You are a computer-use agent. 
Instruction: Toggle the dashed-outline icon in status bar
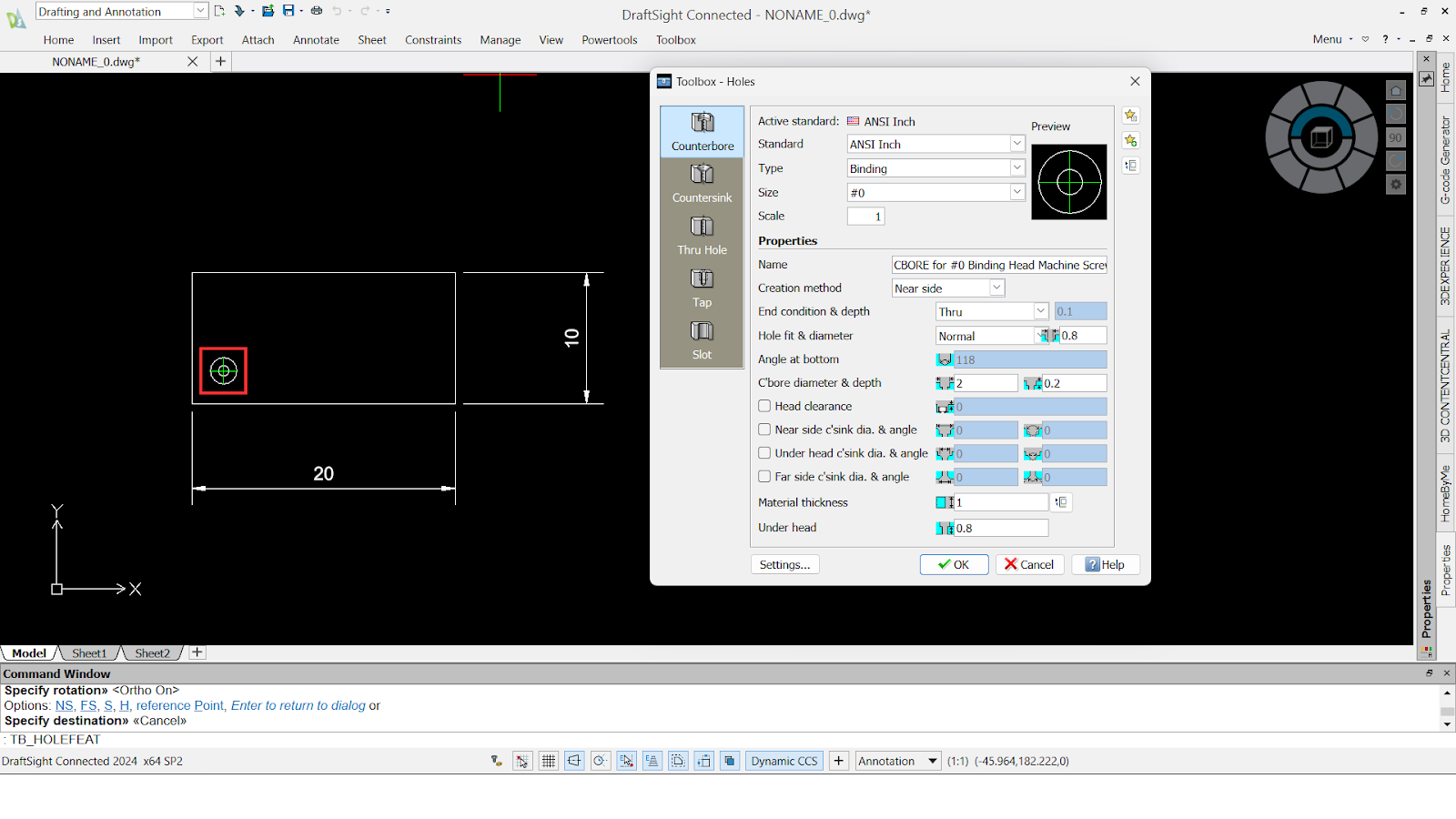(x=678, y=761)
